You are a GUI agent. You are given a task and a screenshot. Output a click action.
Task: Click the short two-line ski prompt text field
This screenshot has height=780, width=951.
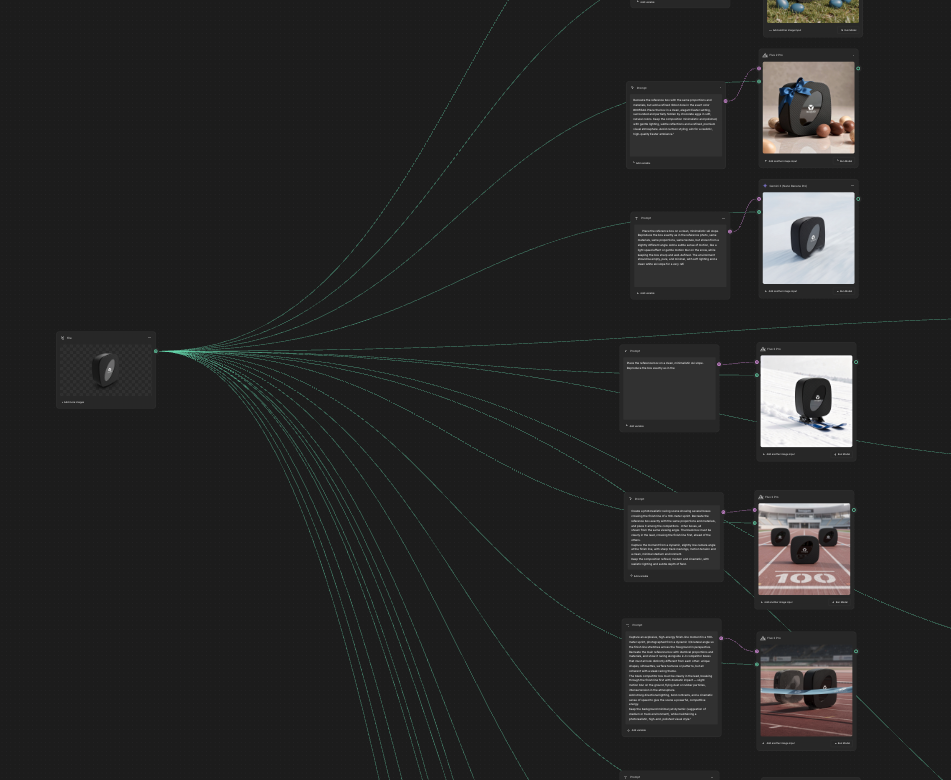tap(669, 388)
